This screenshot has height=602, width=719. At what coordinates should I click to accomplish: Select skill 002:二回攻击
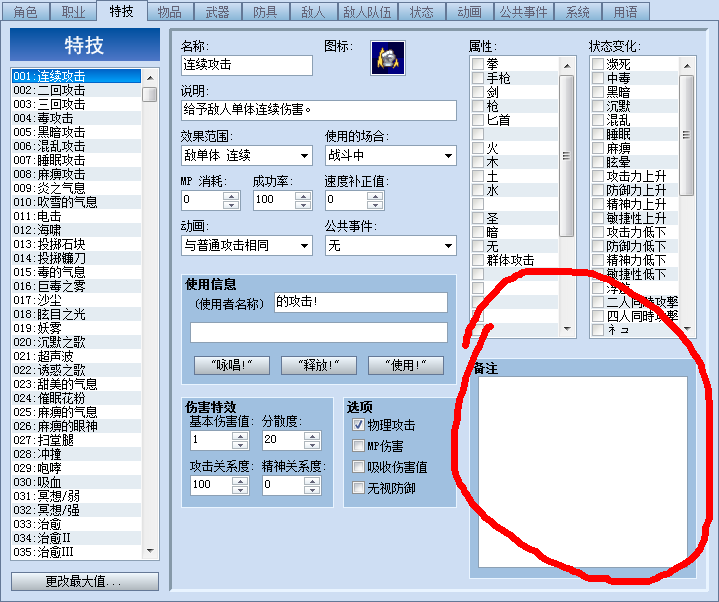click(x=76, y=90)
